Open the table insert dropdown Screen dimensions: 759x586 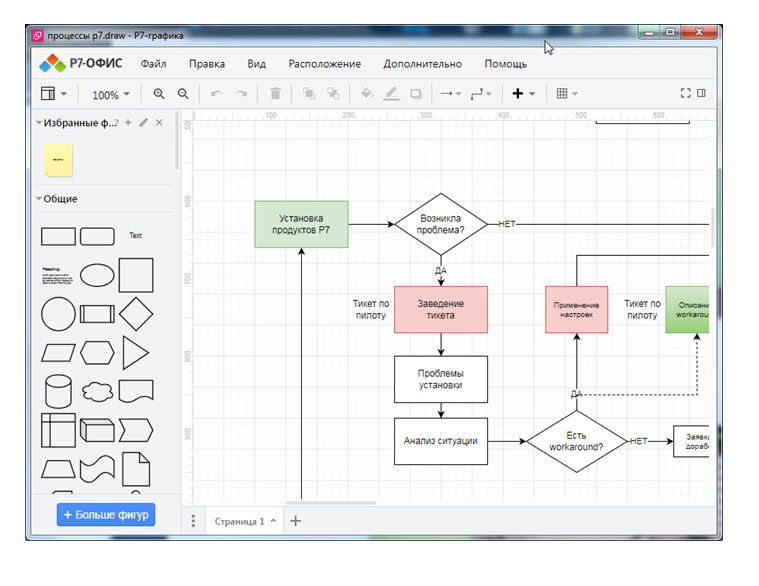(567, 94)
